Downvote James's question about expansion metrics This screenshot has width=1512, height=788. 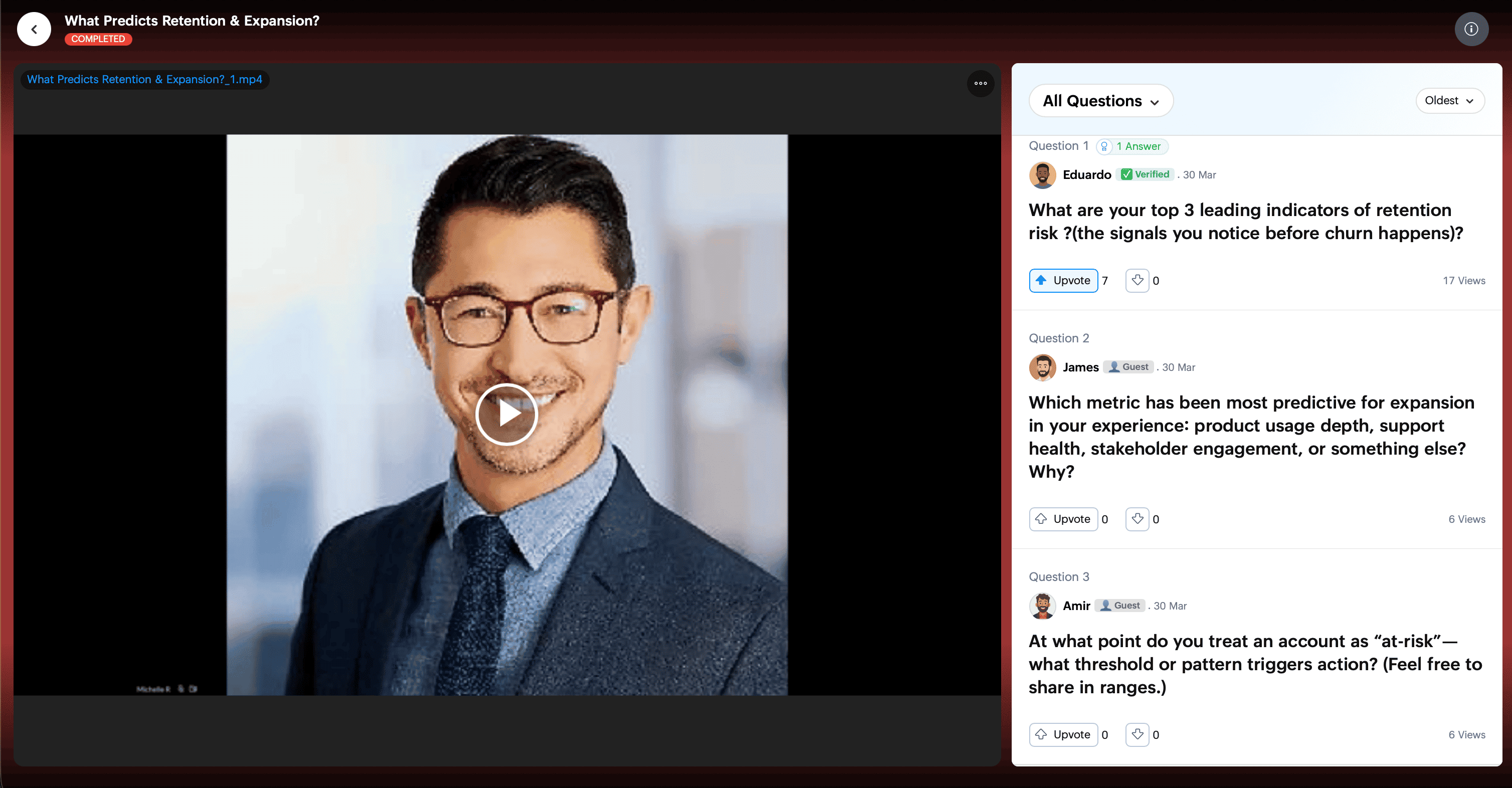click(1137, 519)
